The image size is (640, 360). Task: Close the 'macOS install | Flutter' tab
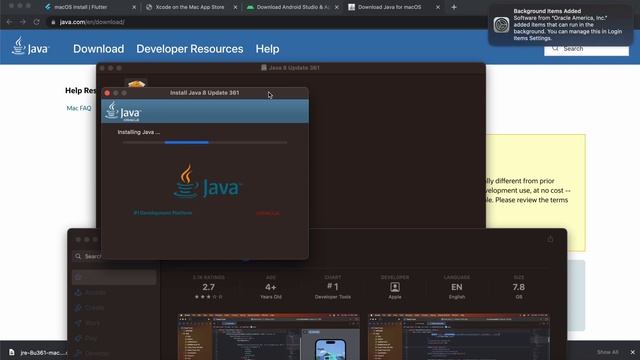click(134, 7)
